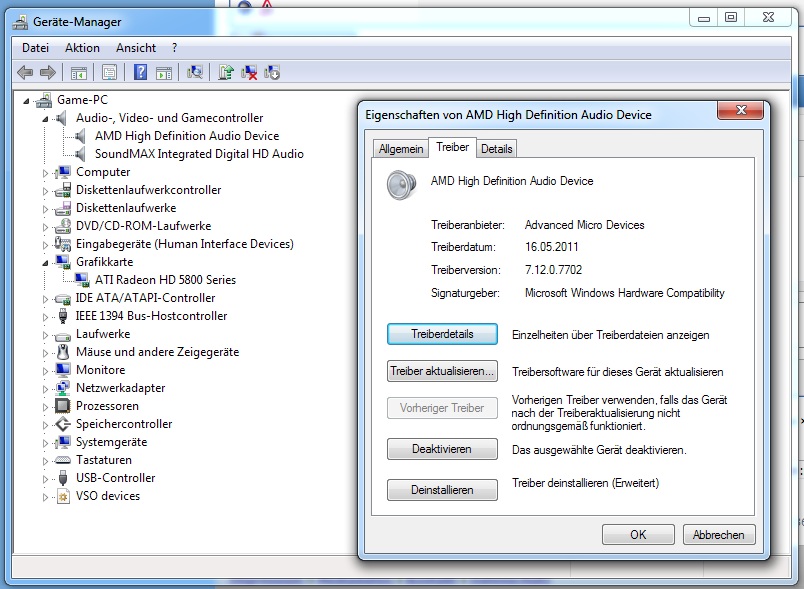
Task: Select the Treiber tab
Action: 452,147
